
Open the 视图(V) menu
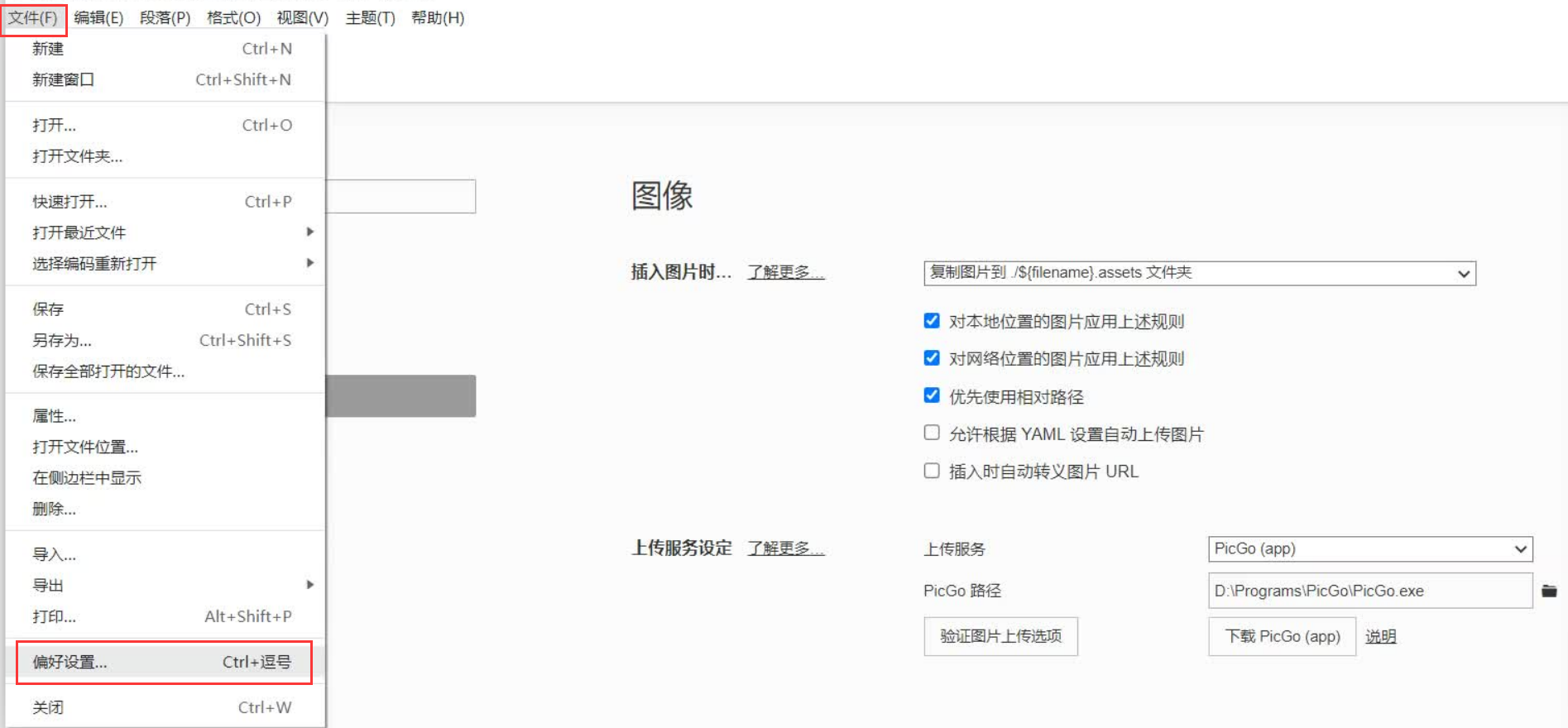pyautogui.click(x=302, y=17)
